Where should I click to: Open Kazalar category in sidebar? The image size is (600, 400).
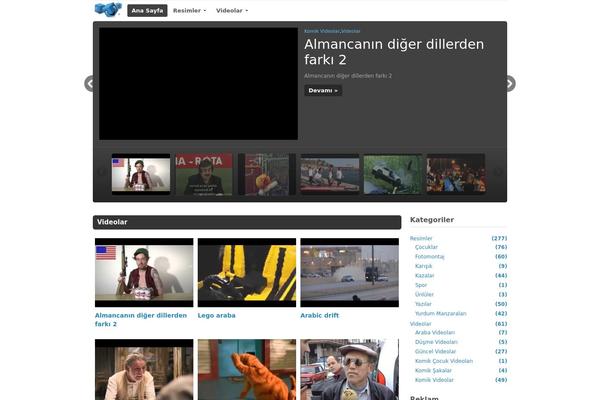point(424,276)
